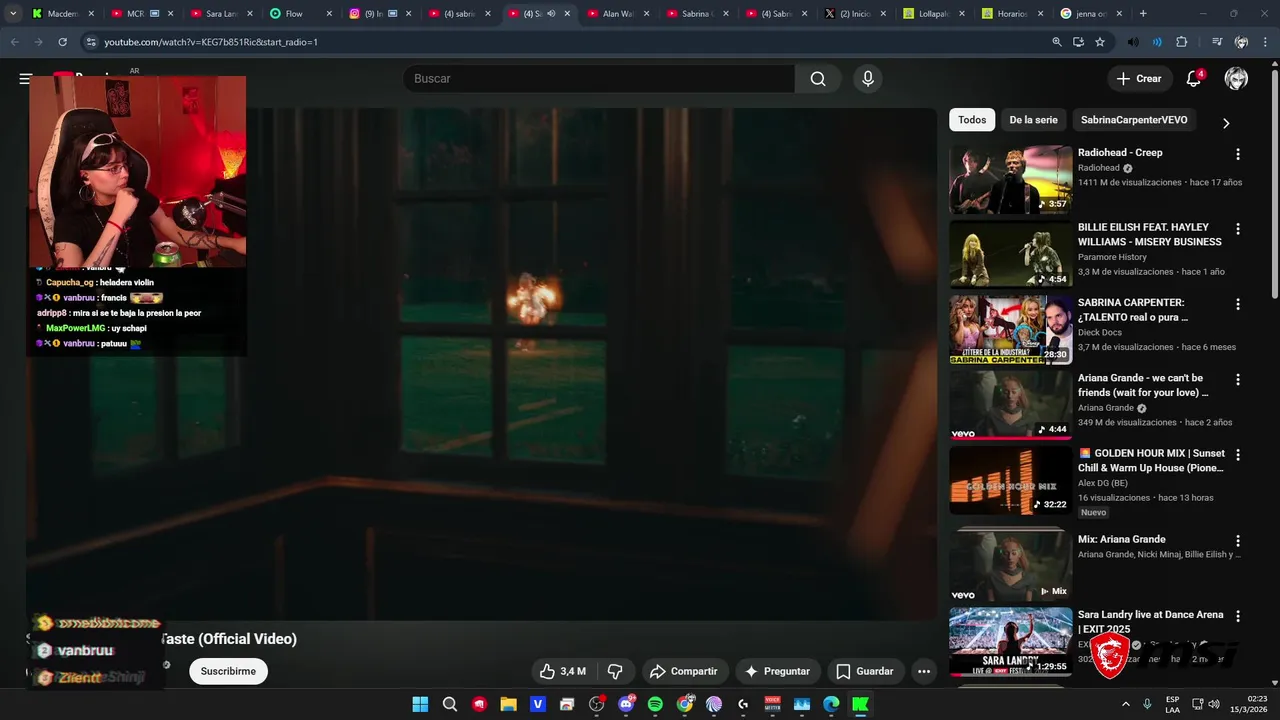Open Windows Start menu
1280x720 pixels.
tap(420, 704)
